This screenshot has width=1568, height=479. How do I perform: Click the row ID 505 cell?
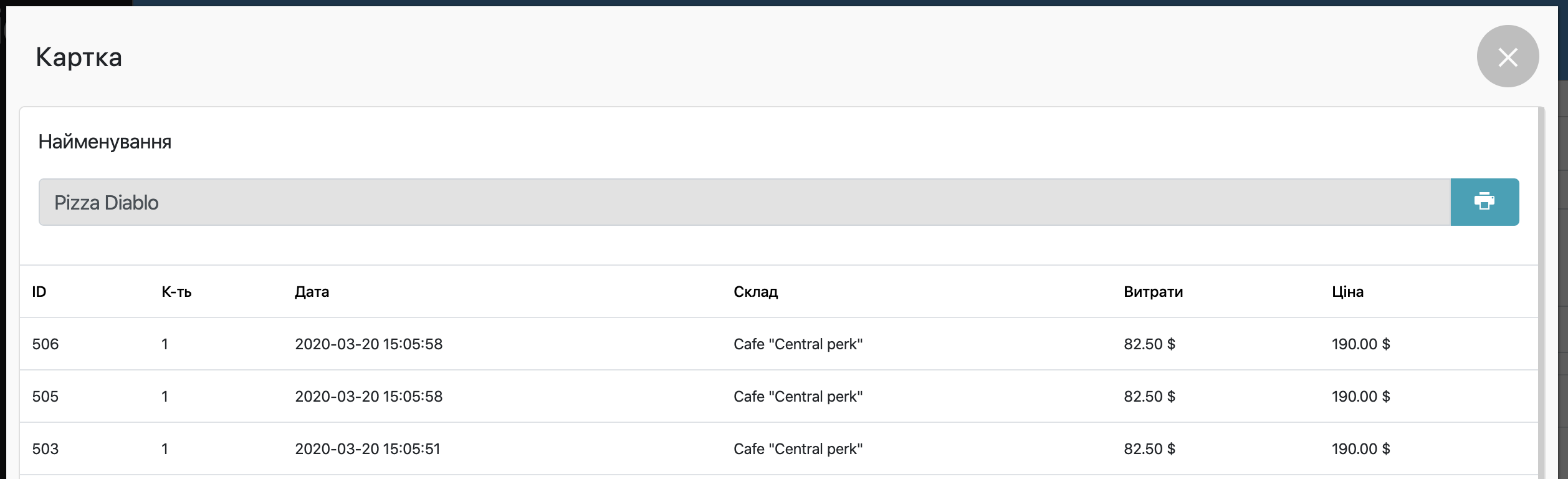tap(45, 397)
